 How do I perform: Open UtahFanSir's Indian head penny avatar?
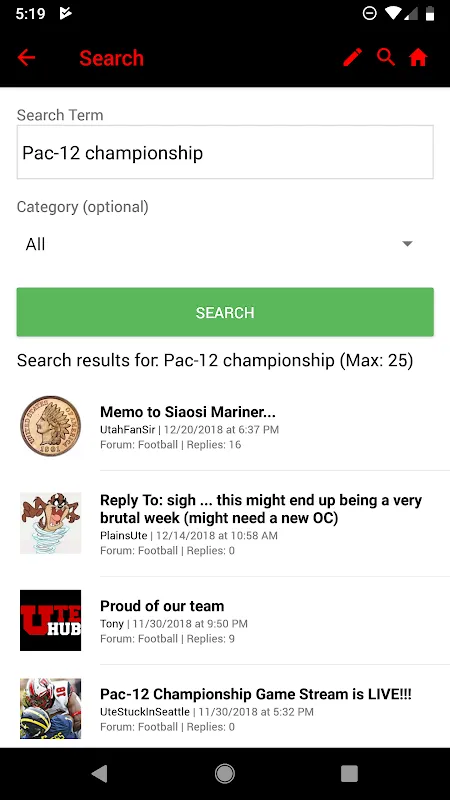pyautogui.click(x=51, y=426)
